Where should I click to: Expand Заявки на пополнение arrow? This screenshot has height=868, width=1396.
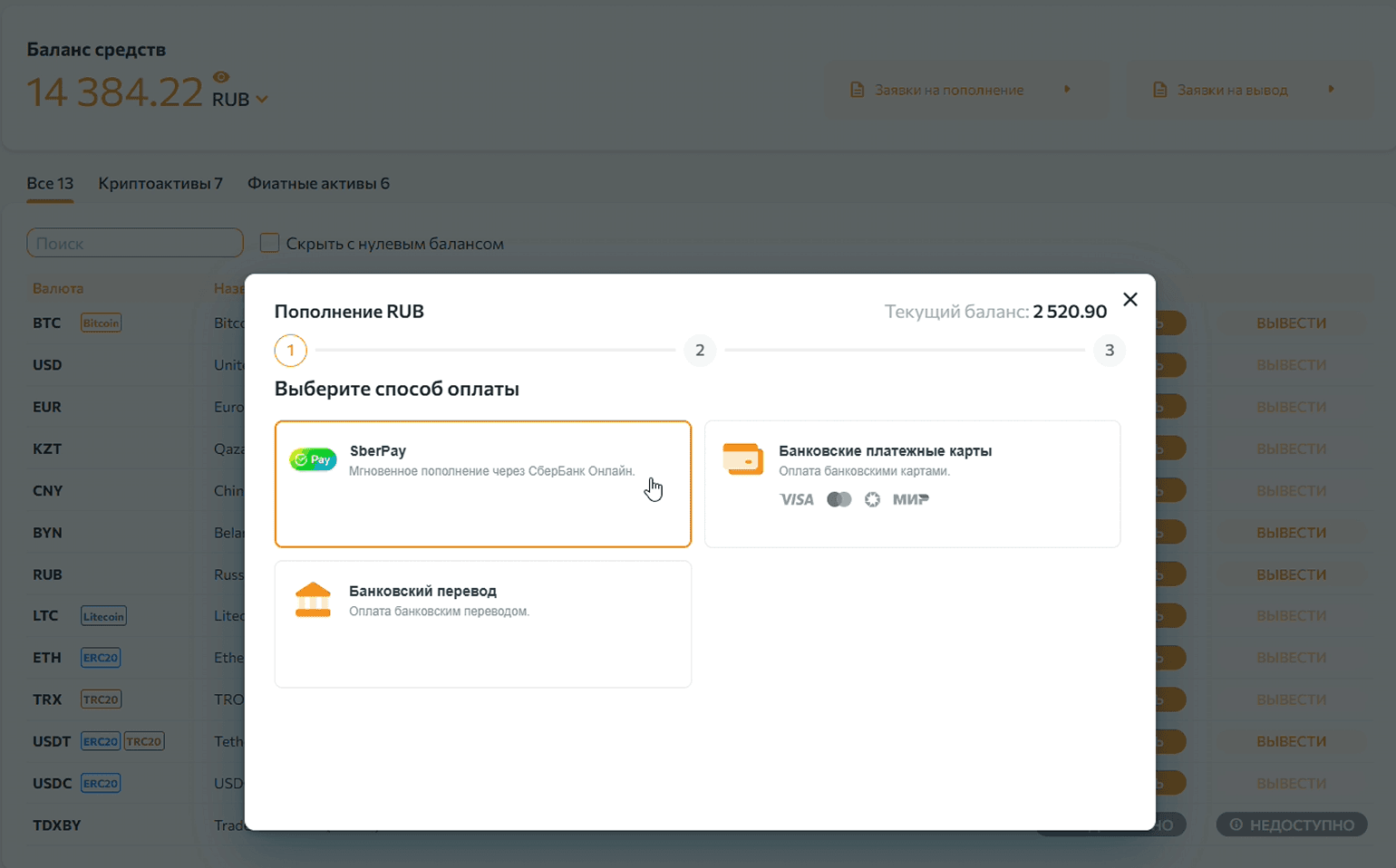[1067, 90]
